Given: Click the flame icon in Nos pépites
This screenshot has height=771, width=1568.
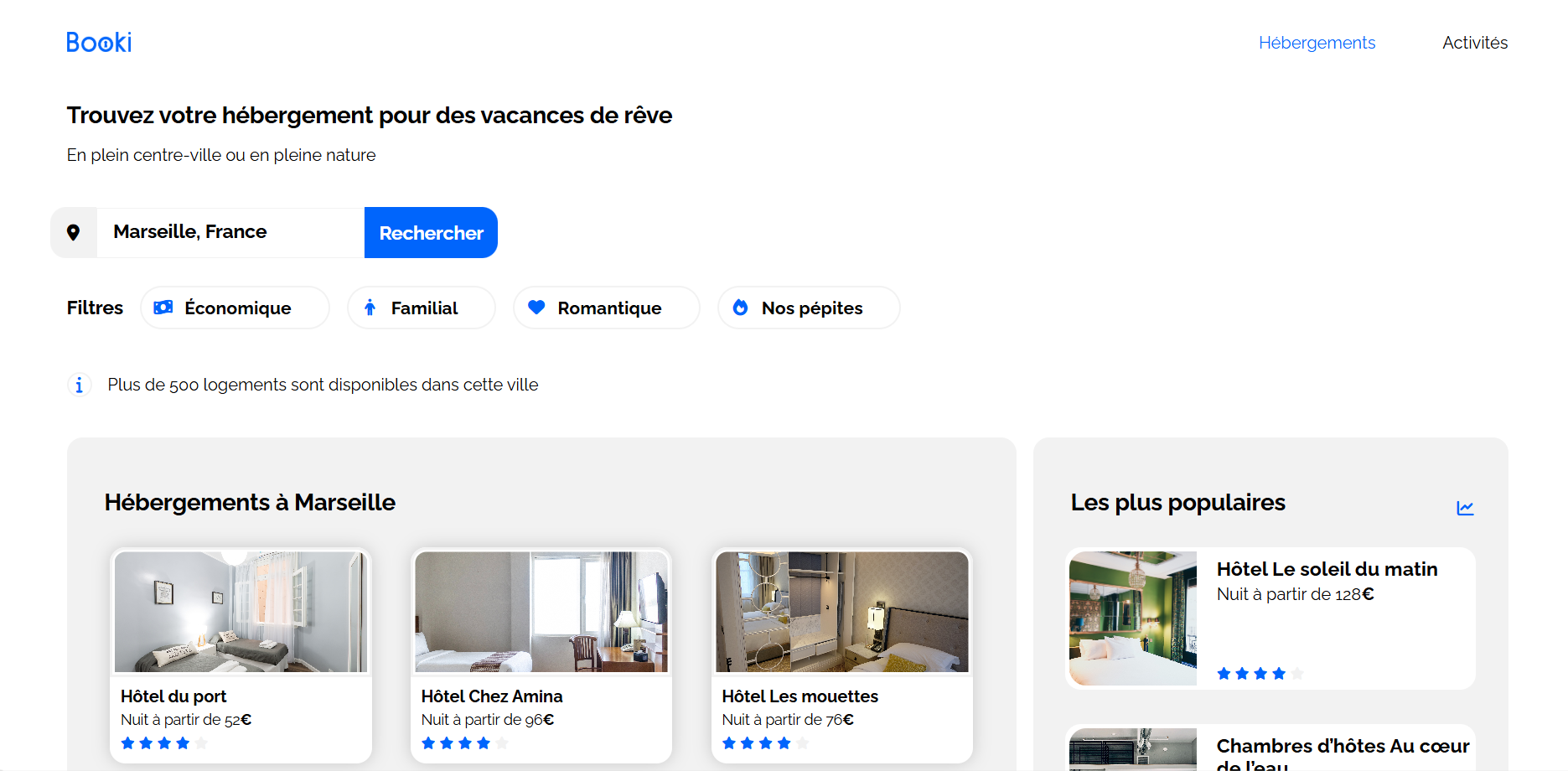Looking at the screenshot, I should (740, 308).
